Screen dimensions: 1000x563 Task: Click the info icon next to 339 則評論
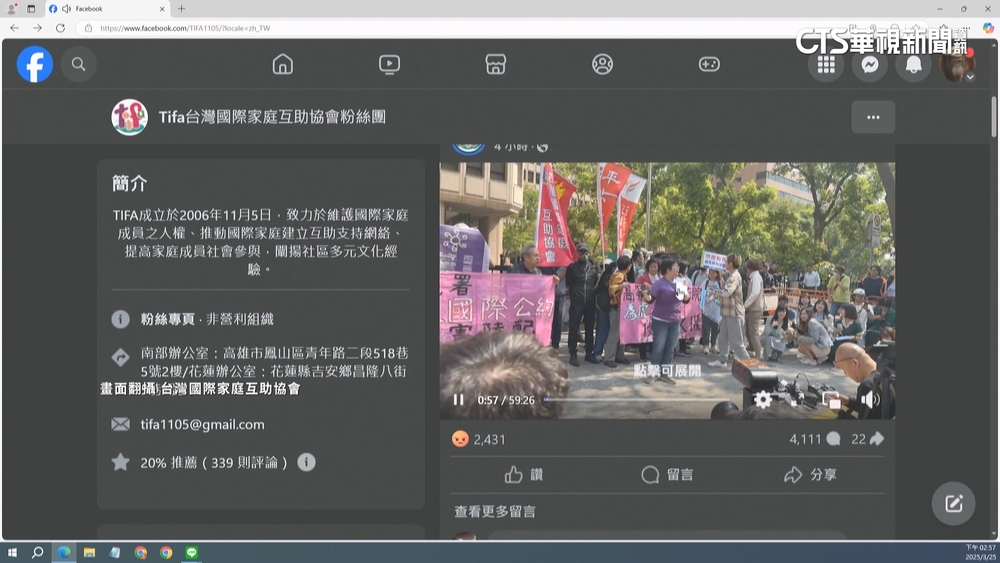coord(306,462)
